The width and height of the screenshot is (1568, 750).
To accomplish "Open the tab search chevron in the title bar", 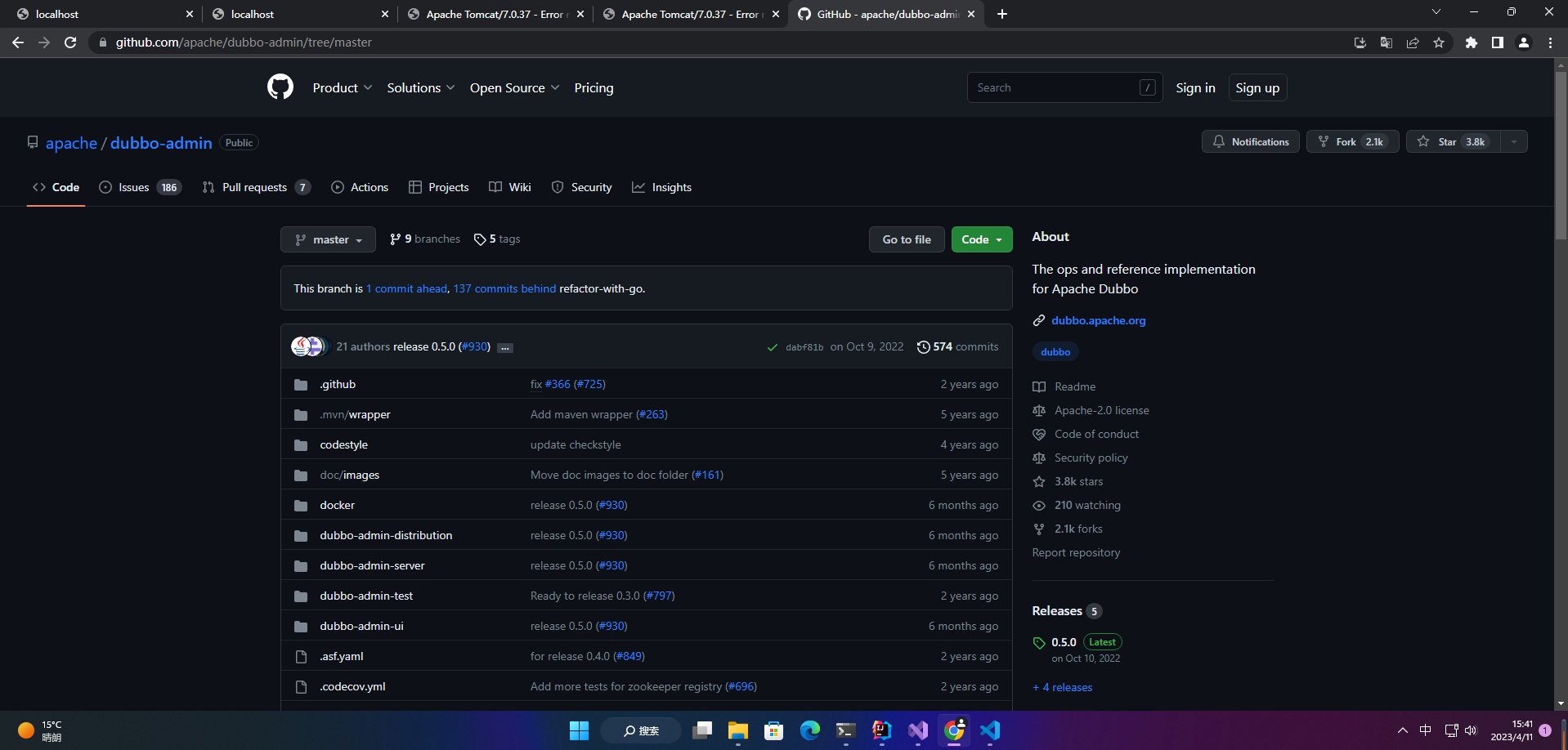I will coord(1436,12).
